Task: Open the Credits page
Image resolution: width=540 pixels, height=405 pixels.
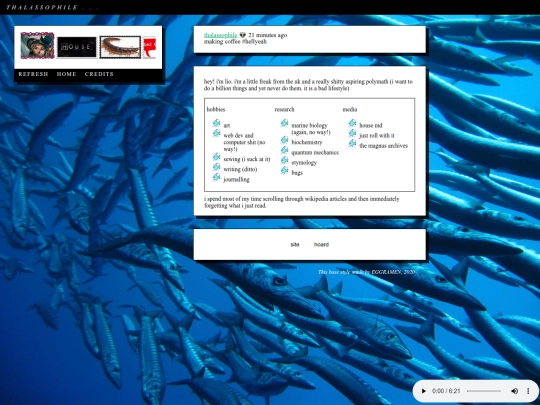Action: [x=99, y=74]
